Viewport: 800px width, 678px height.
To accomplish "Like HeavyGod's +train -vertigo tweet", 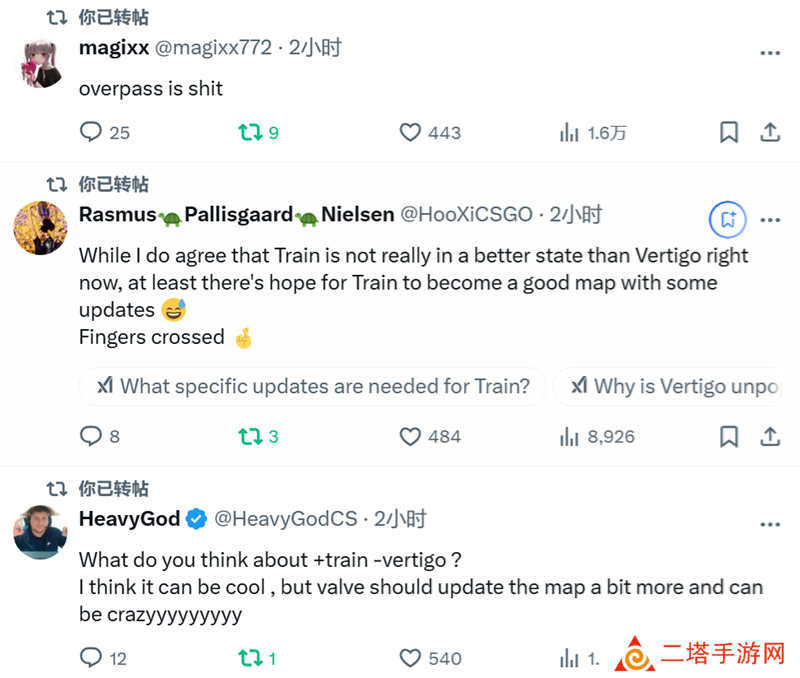I will (430, 658).
